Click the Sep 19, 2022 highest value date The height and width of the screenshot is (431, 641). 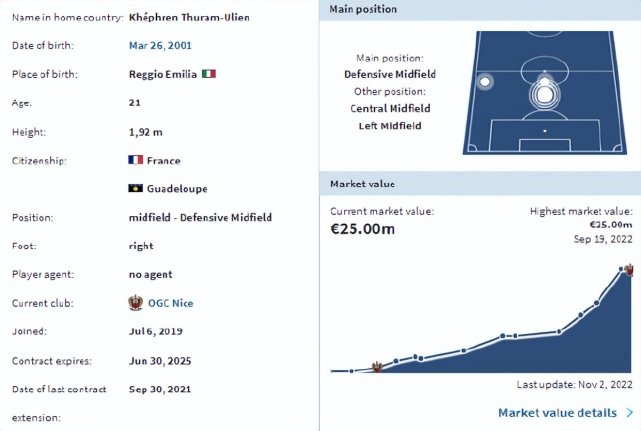pos(603,239)
